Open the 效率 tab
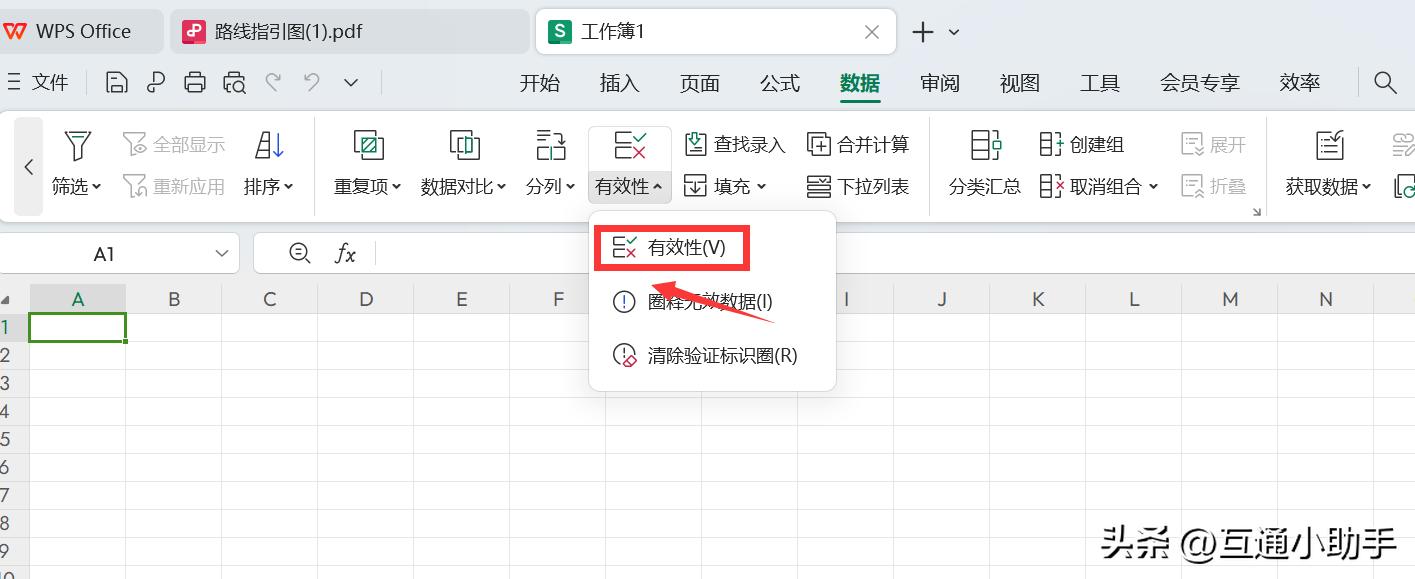Image resolution: width=1415 pixels, height=579 pixels. click(1300, 83)
